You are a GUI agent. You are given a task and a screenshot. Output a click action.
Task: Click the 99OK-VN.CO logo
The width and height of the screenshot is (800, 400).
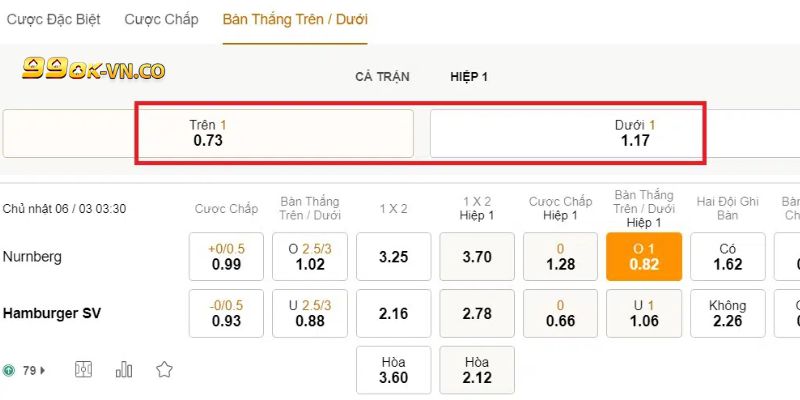coord(93,69)
